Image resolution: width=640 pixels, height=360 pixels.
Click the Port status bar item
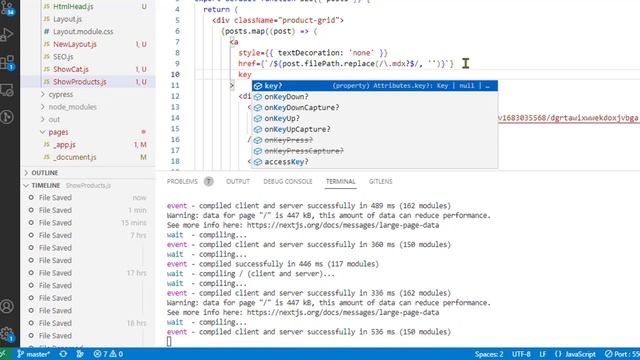(622, 354)
